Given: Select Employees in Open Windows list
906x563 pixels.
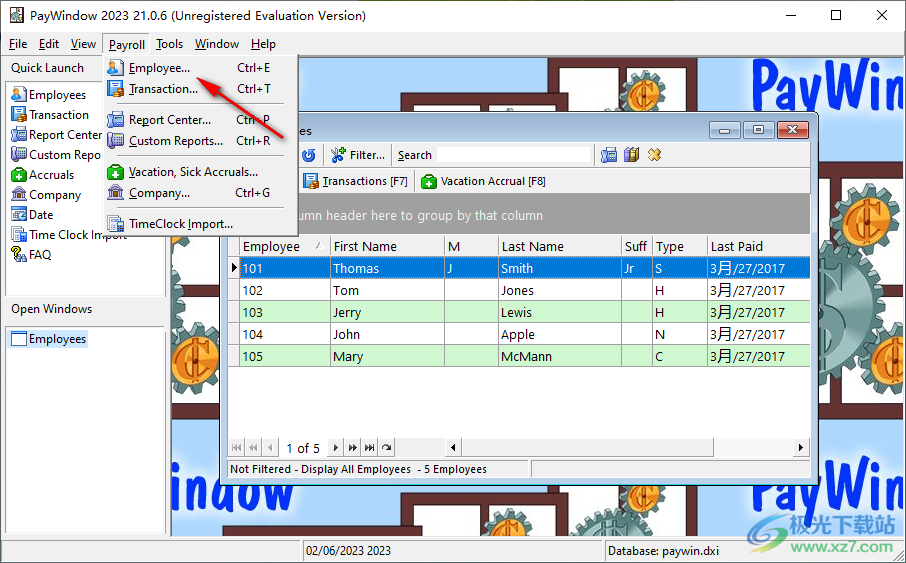Looking at the screenshot, I should click(49, 339).
